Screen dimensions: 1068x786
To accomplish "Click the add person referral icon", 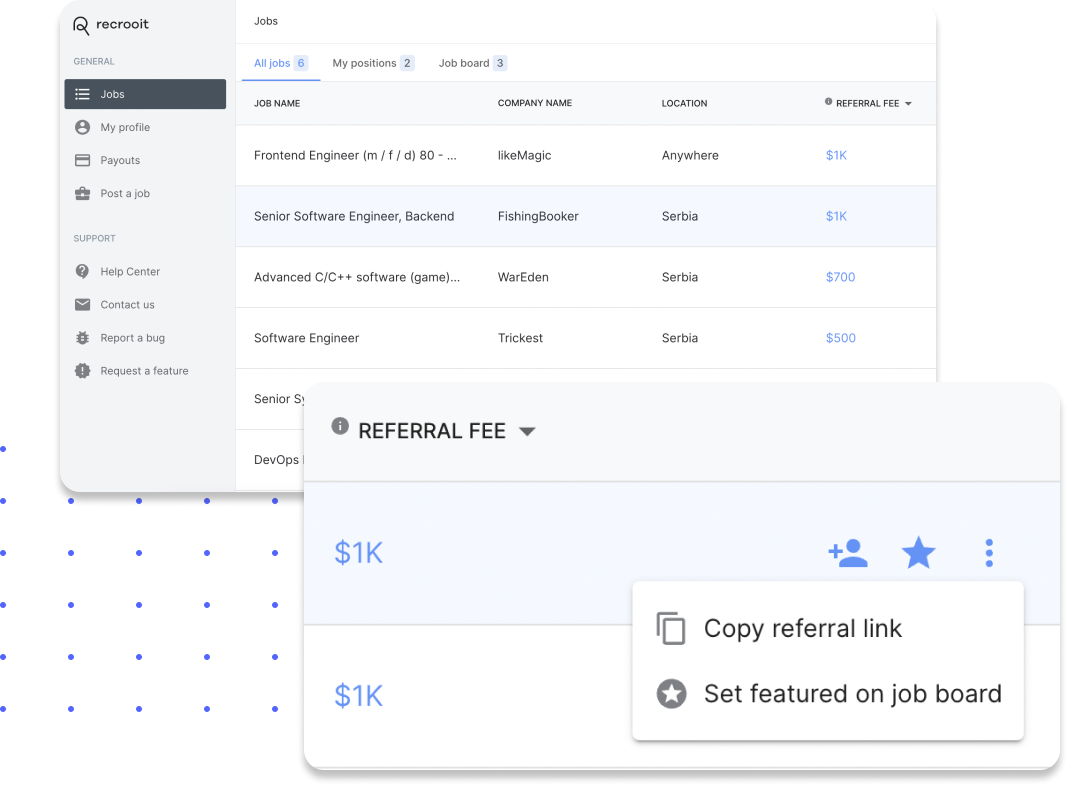I will tap(848, 553).
